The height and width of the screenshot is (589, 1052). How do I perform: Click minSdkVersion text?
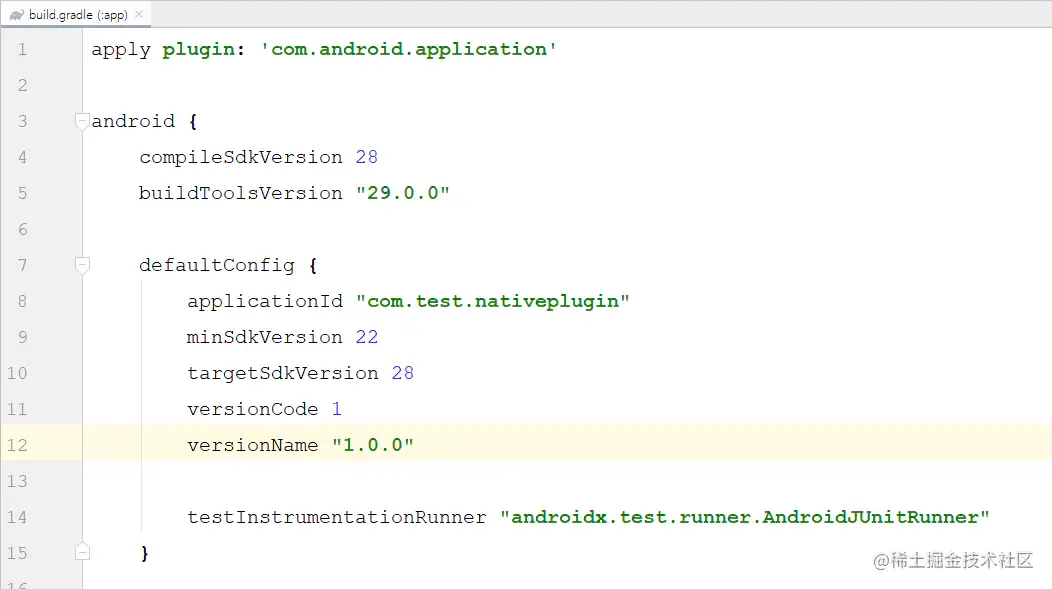265,337
